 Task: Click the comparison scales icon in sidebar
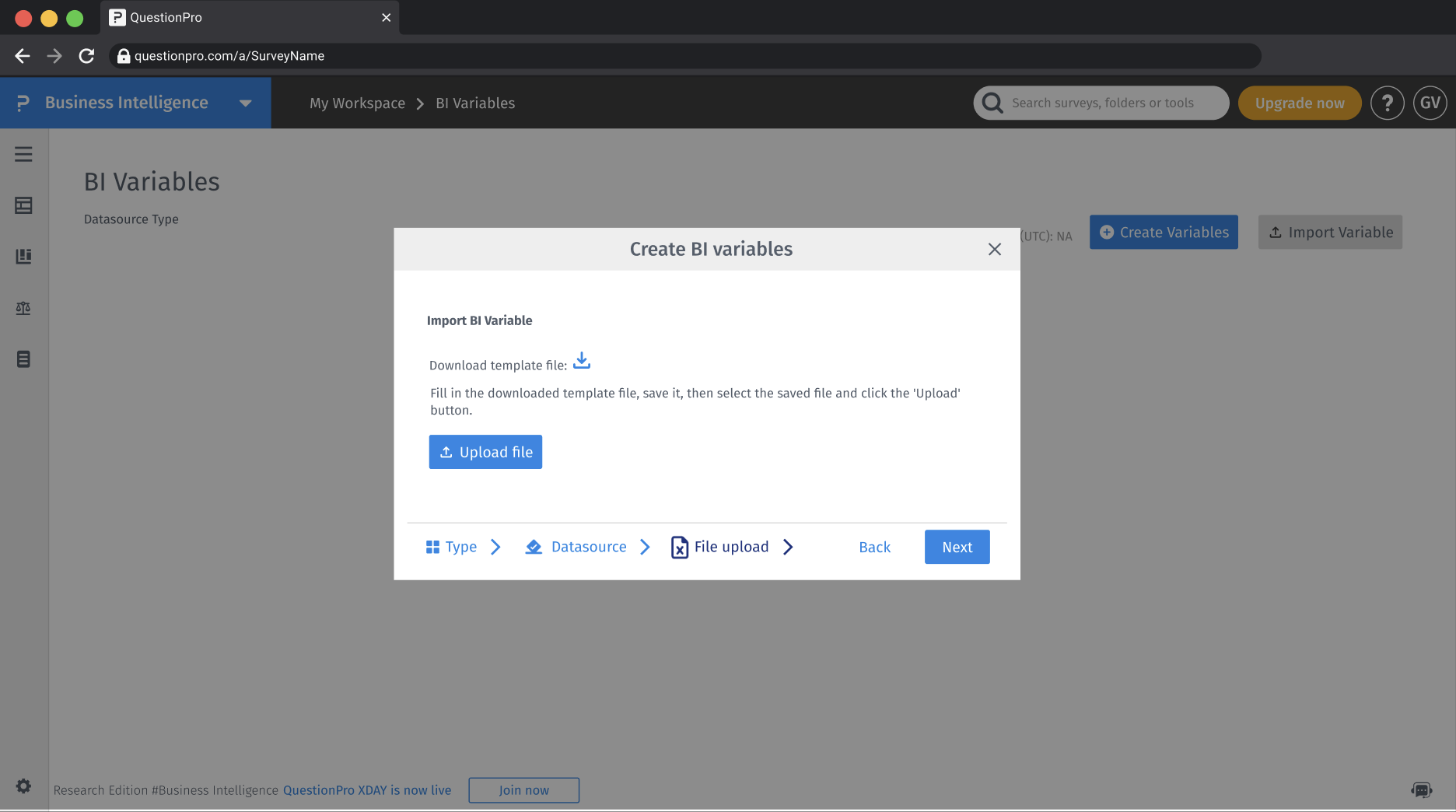[x=23, y=308]
